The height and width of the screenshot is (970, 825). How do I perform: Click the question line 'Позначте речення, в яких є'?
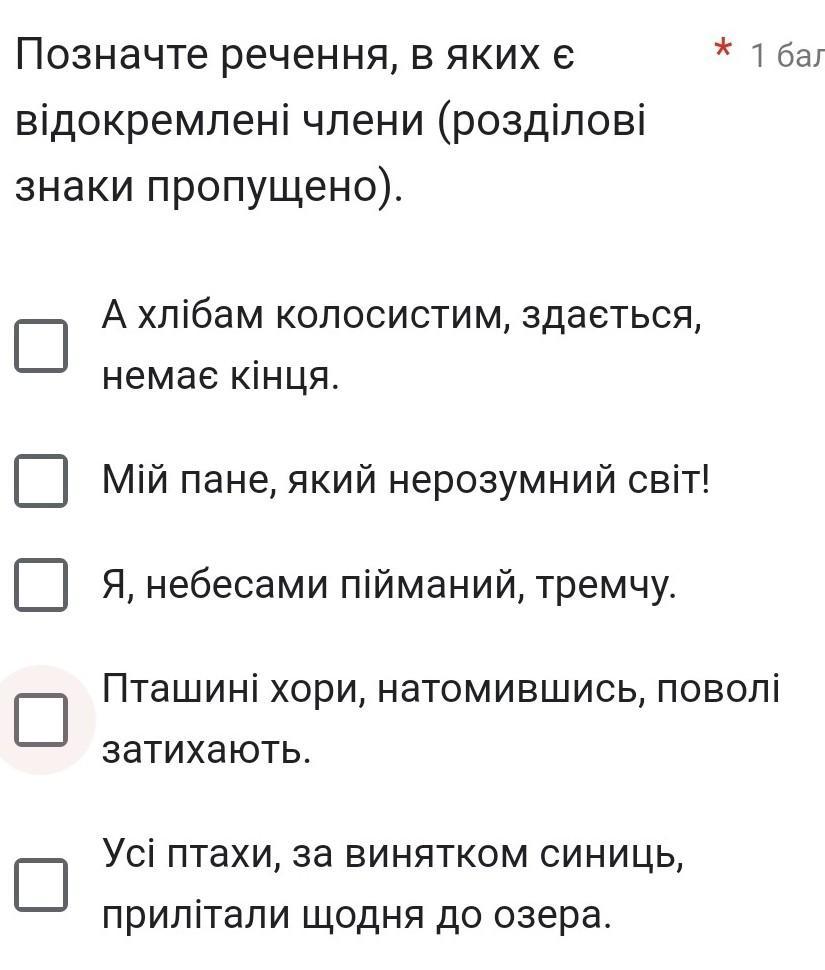coord(295,56)
